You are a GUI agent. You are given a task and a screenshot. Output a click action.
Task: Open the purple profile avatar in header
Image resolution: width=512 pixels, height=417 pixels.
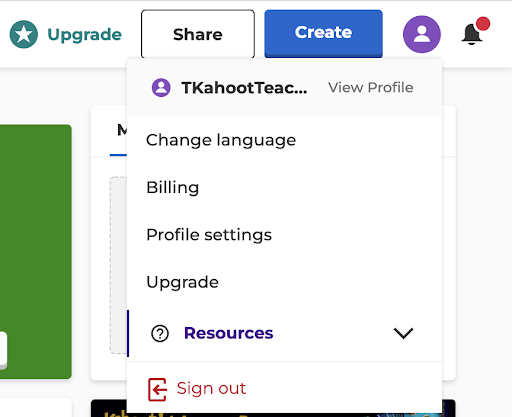pyautogui.click(x=422, y=34)
